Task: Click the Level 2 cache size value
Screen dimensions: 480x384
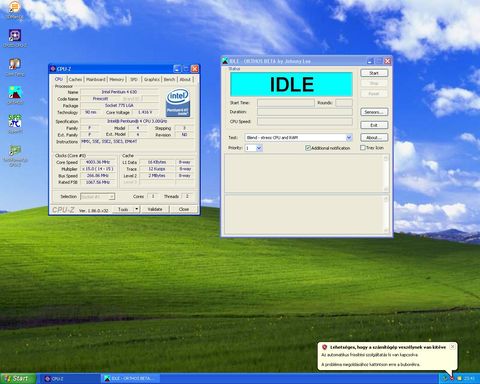Action: 157,175
